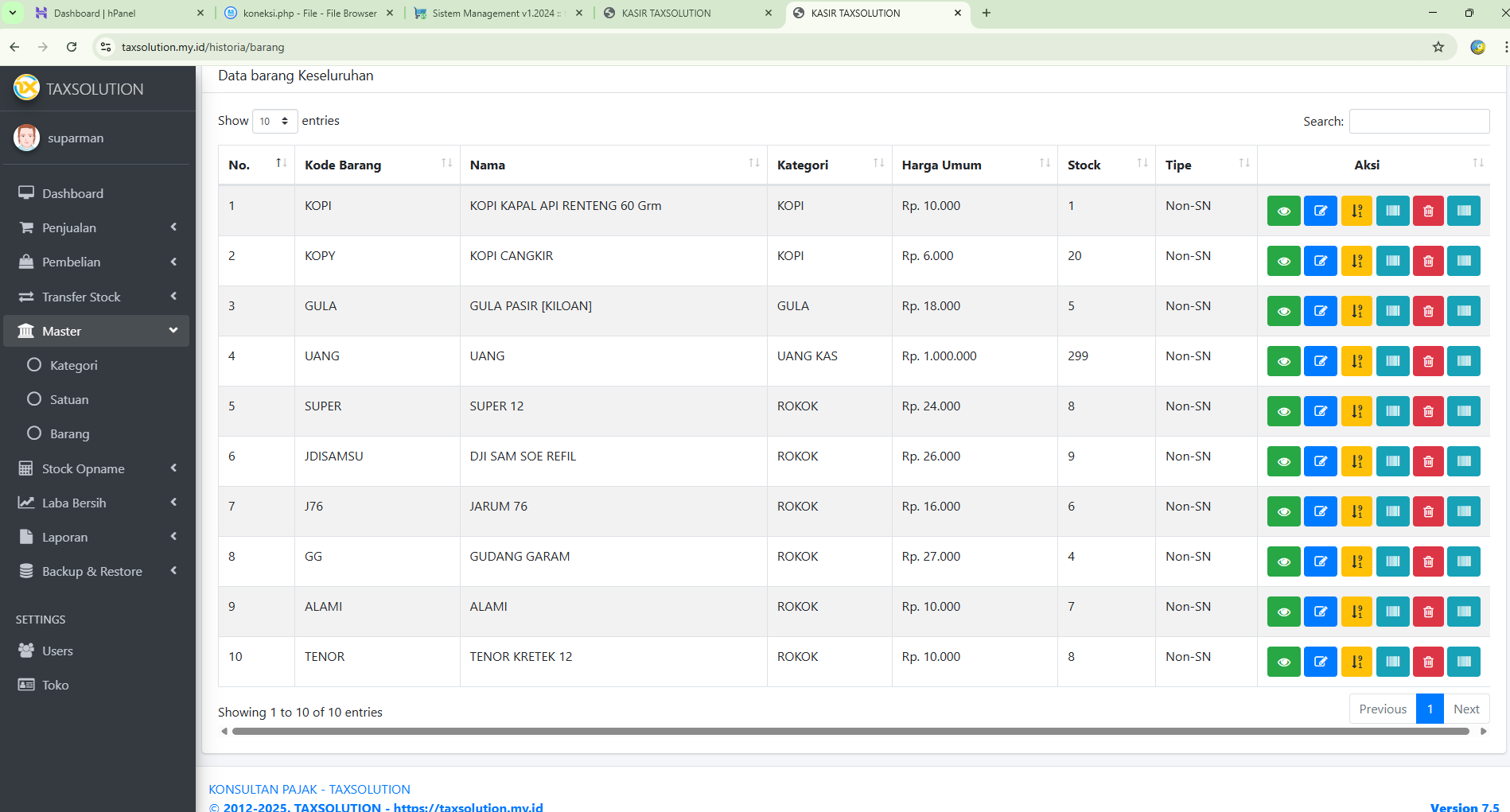The height and width of the screenshot is (812, 1510).
Task: Click the horizontal scrollbar below the table
Action: pyautogui.click(x=850, y=731)
